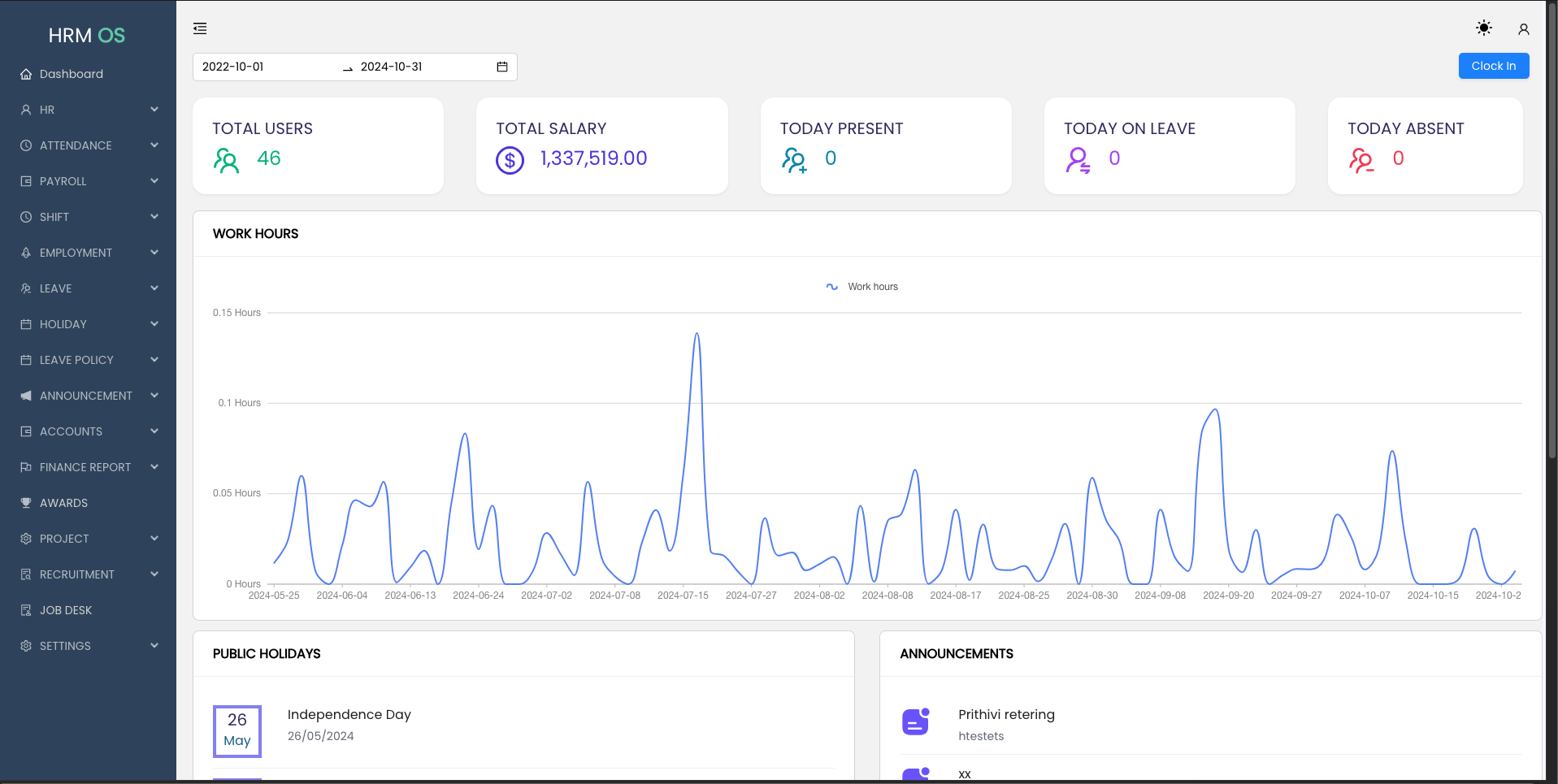Viewport: 1558px width, 784px height.
Task: Click the Today Absent user icon
Action: pyautogui.click(x=1361, y=160)
